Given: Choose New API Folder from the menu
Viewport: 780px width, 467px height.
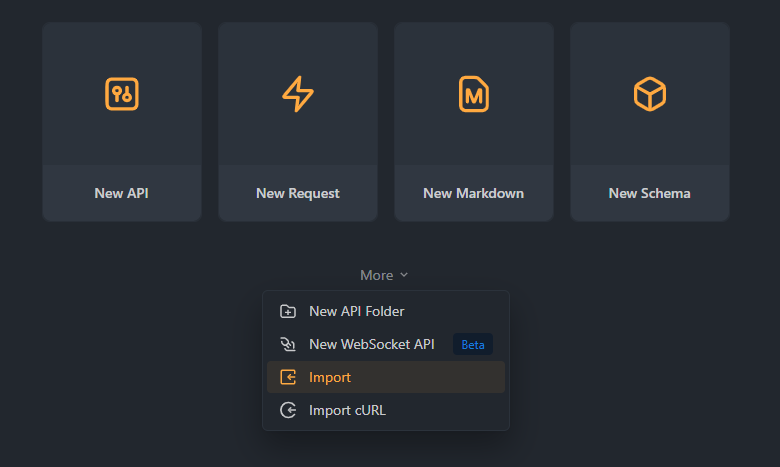Looking at the screenshot, I should tap(386, 311).
